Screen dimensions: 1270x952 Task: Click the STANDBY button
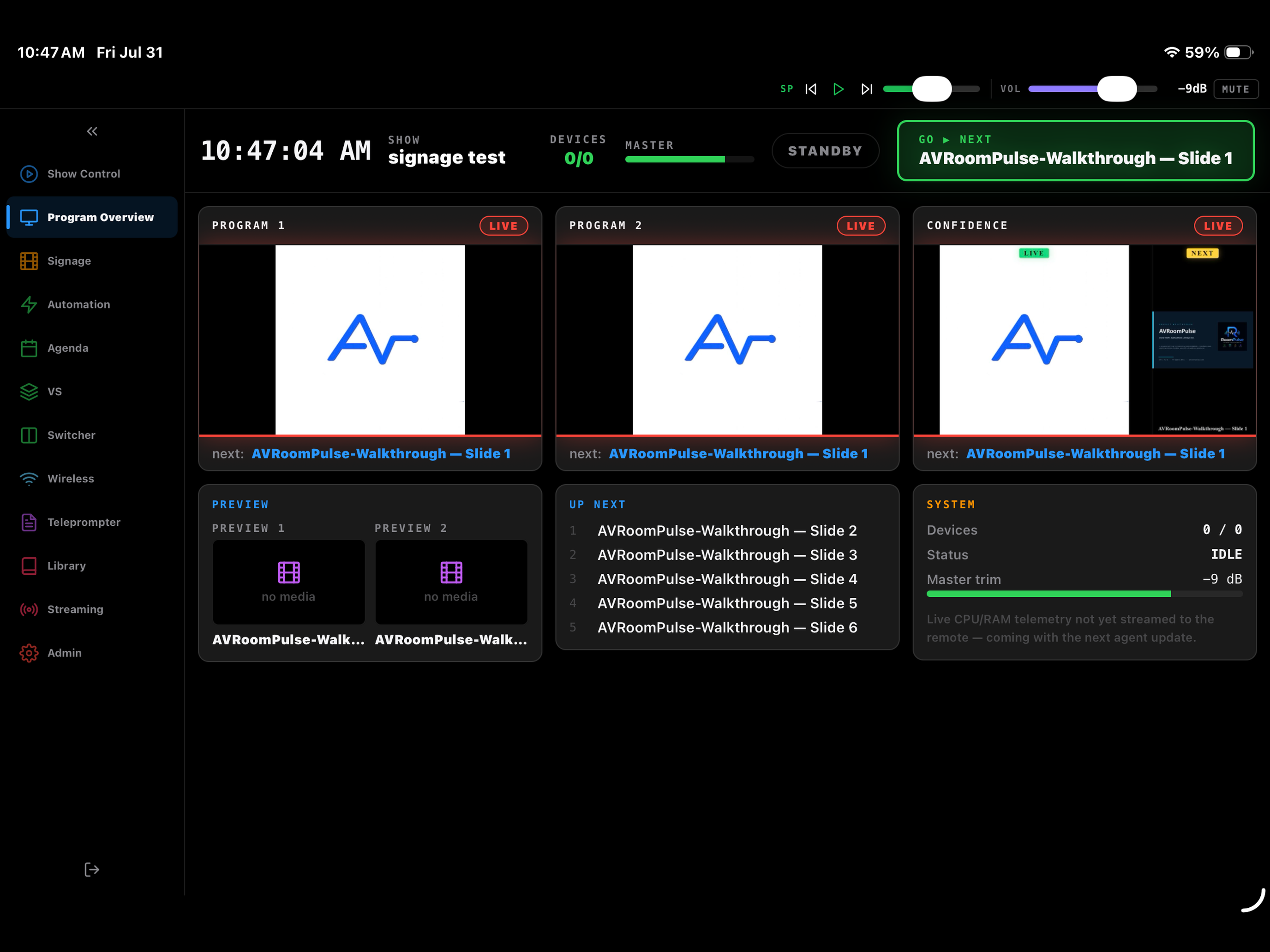(825, 151)
